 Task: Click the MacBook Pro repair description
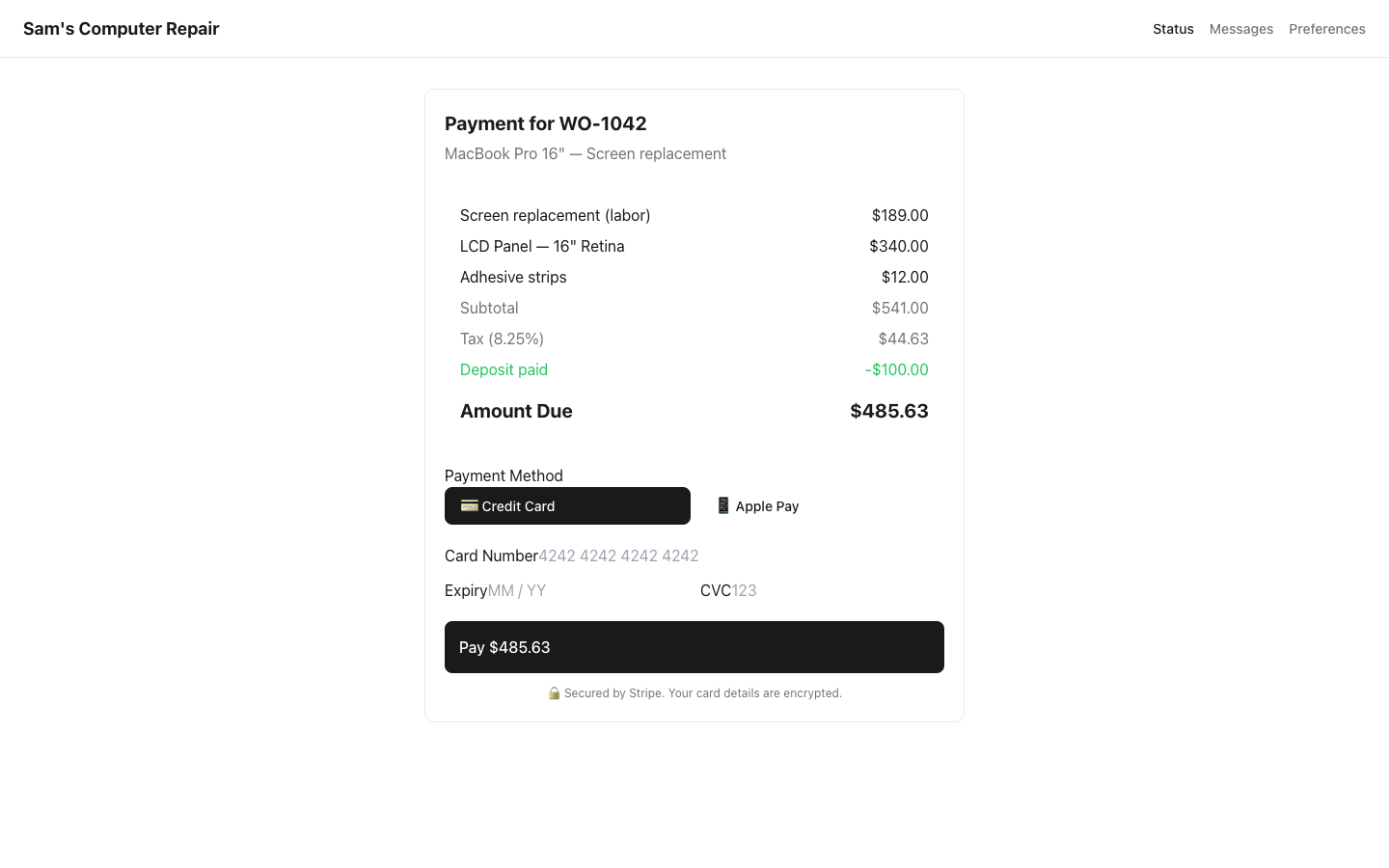586,153
